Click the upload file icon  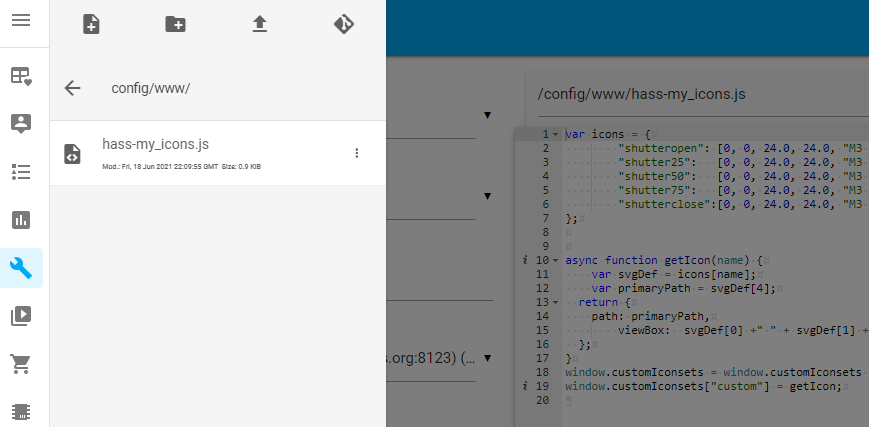(260, 25)
